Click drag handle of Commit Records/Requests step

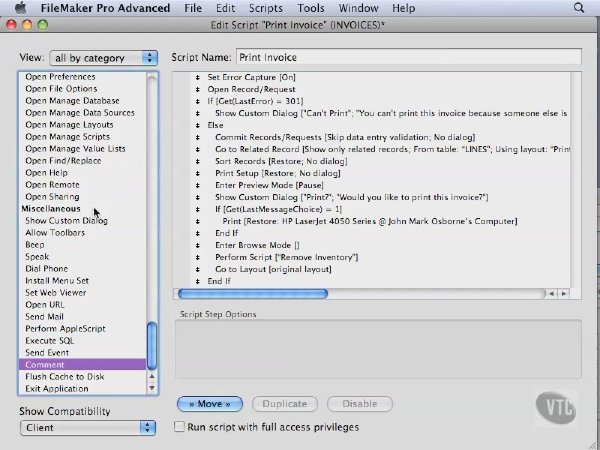coord(197,137)
